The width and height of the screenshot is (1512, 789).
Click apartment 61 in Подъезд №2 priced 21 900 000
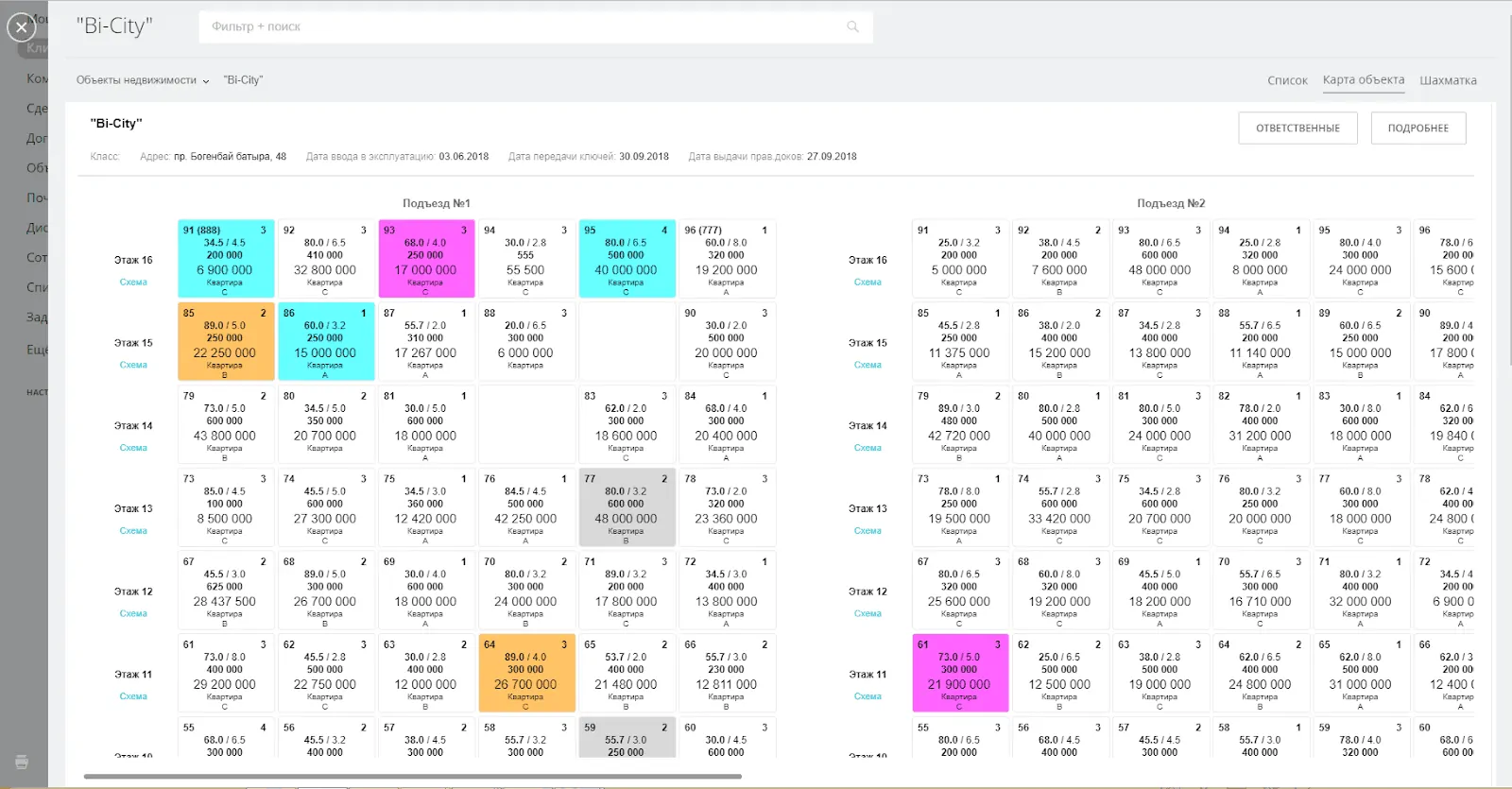[959, 674]
